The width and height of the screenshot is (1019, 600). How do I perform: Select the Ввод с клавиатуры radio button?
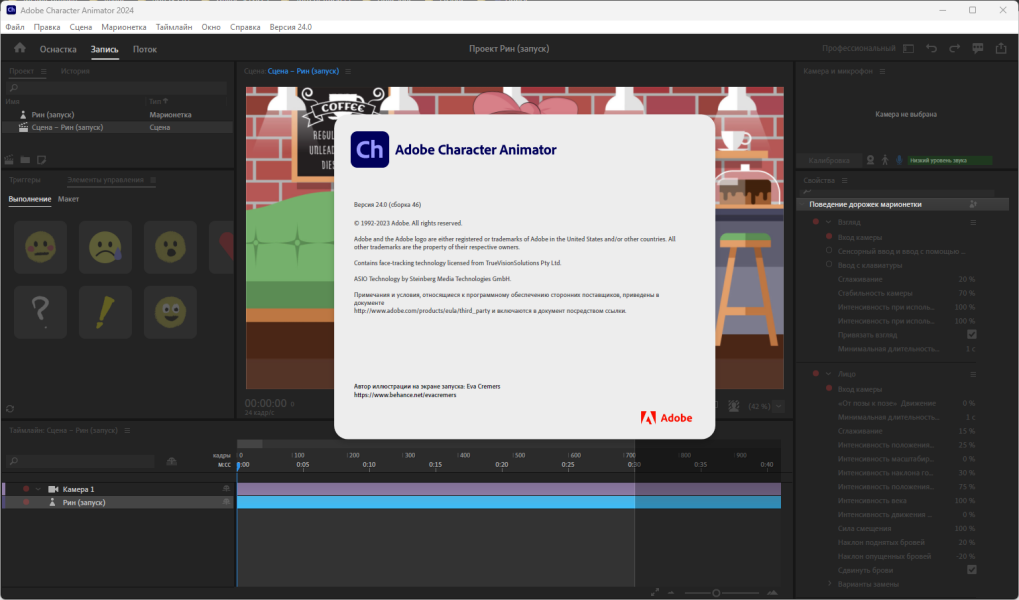[x=829, y=265]
